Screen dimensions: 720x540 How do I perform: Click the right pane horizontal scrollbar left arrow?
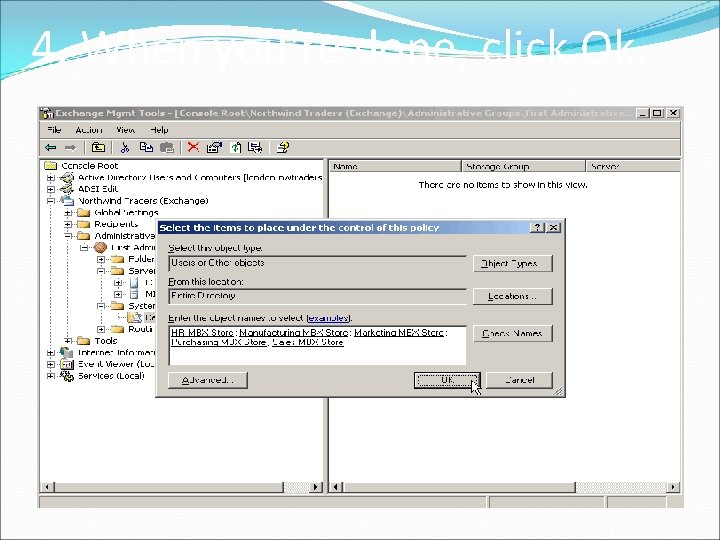coord(336,487)
